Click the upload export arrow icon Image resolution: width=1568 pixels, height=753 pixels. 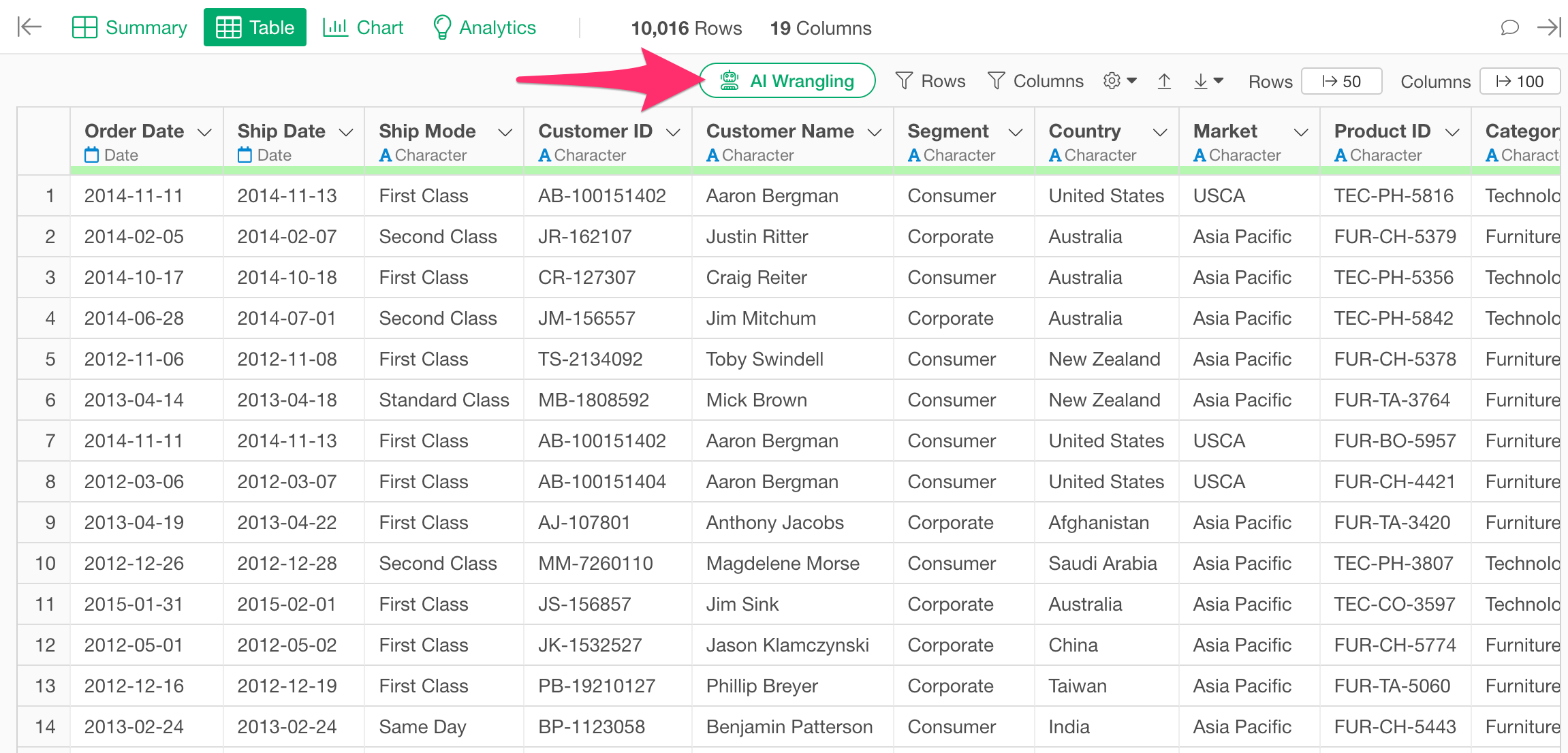pyautogui.click(x=1164, y=81)
